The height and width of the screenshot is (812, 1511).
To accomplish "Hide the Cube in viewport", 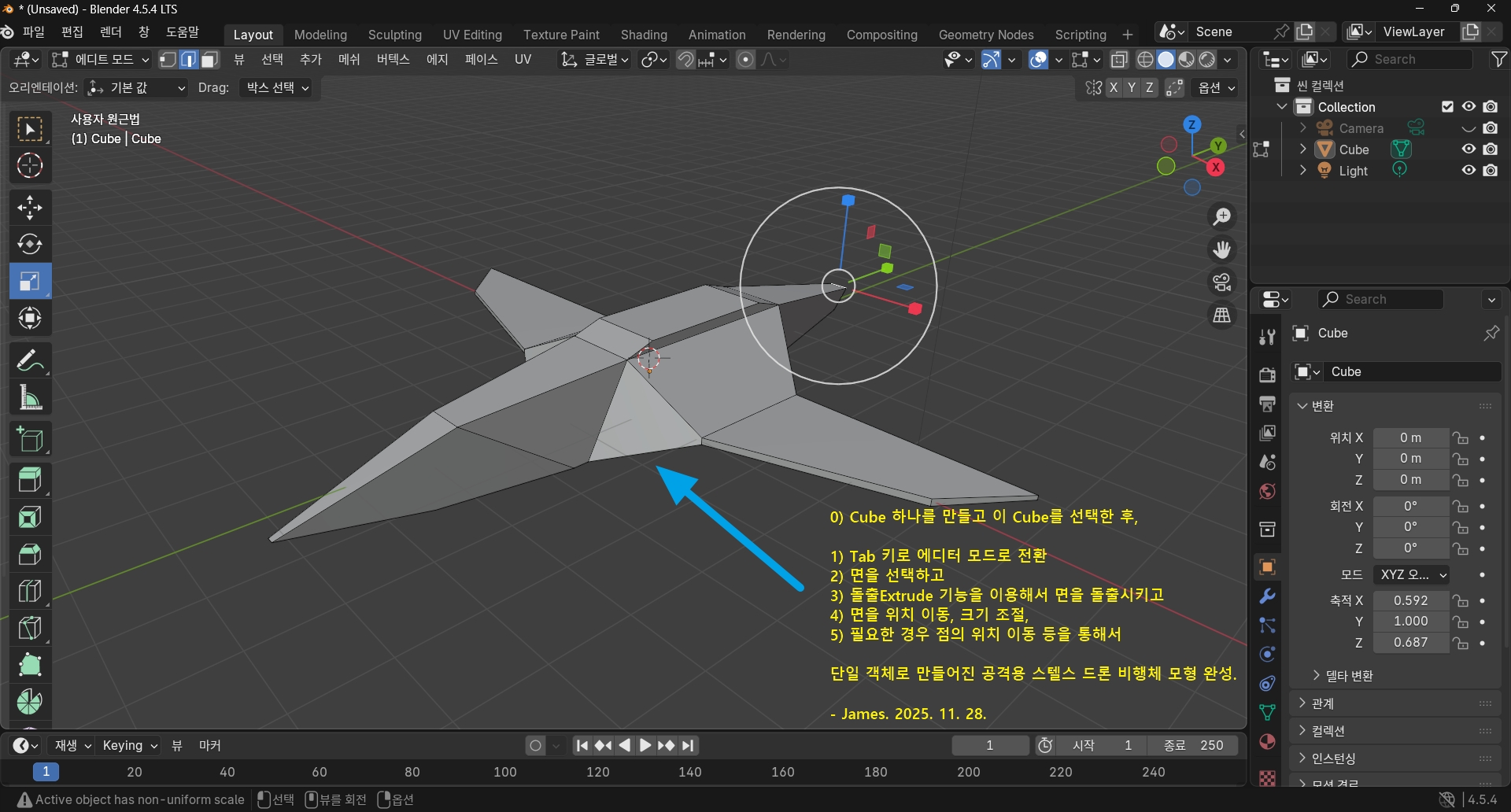I will tap(1469, 149).
